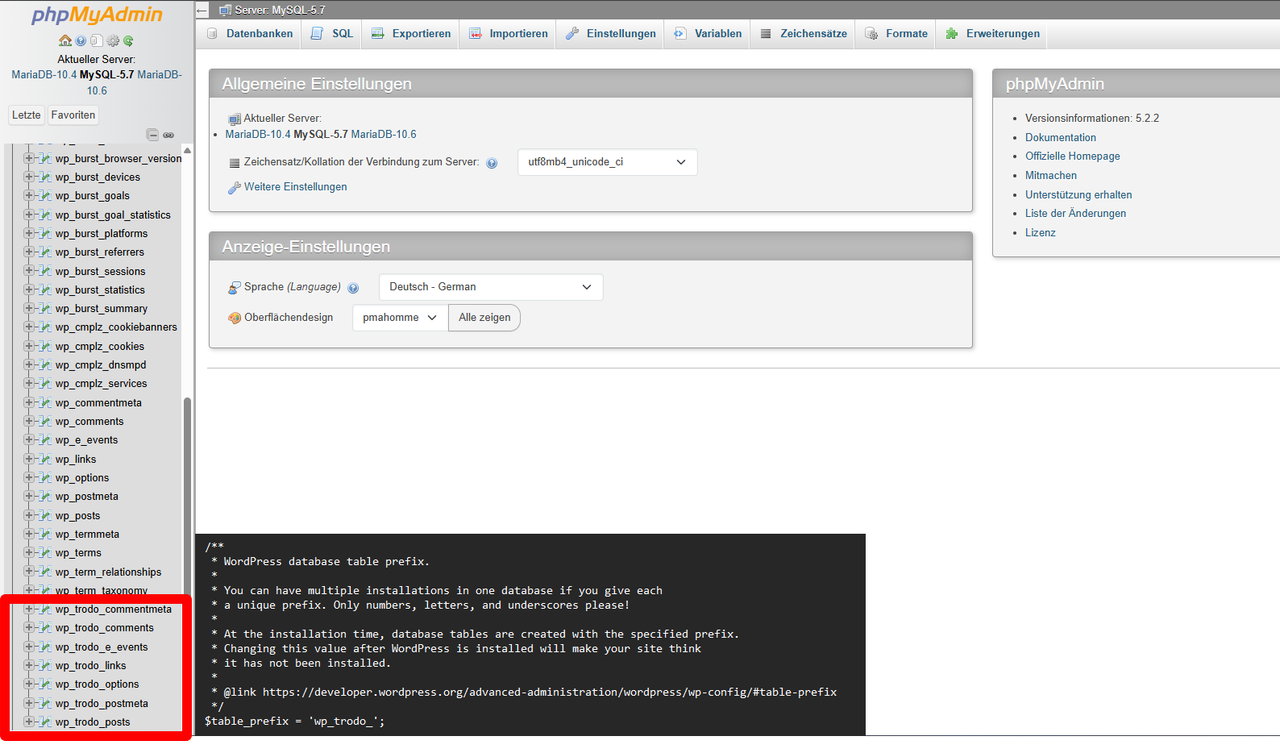Select the wp_comments table
The width and height of the screenshot is (1280, 741).
tap(90, 422)
